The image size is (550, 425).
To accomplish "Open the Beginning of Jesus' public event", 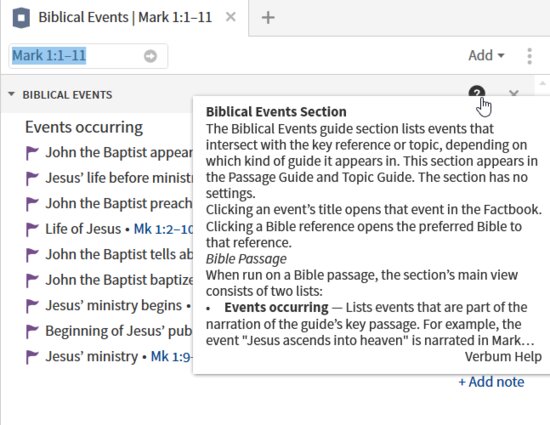I will pyautogui.click(x=119, y=331).
